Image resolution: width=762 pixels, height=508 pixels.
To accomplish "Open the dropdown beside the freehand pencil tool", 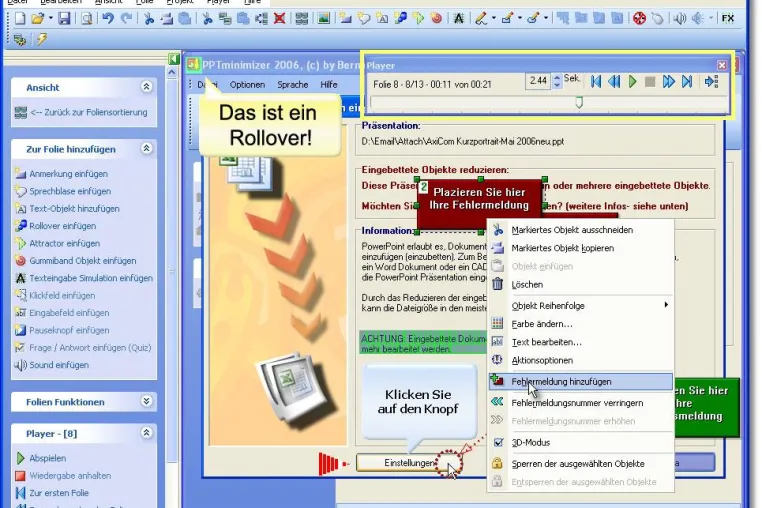I will click(494, 18).
